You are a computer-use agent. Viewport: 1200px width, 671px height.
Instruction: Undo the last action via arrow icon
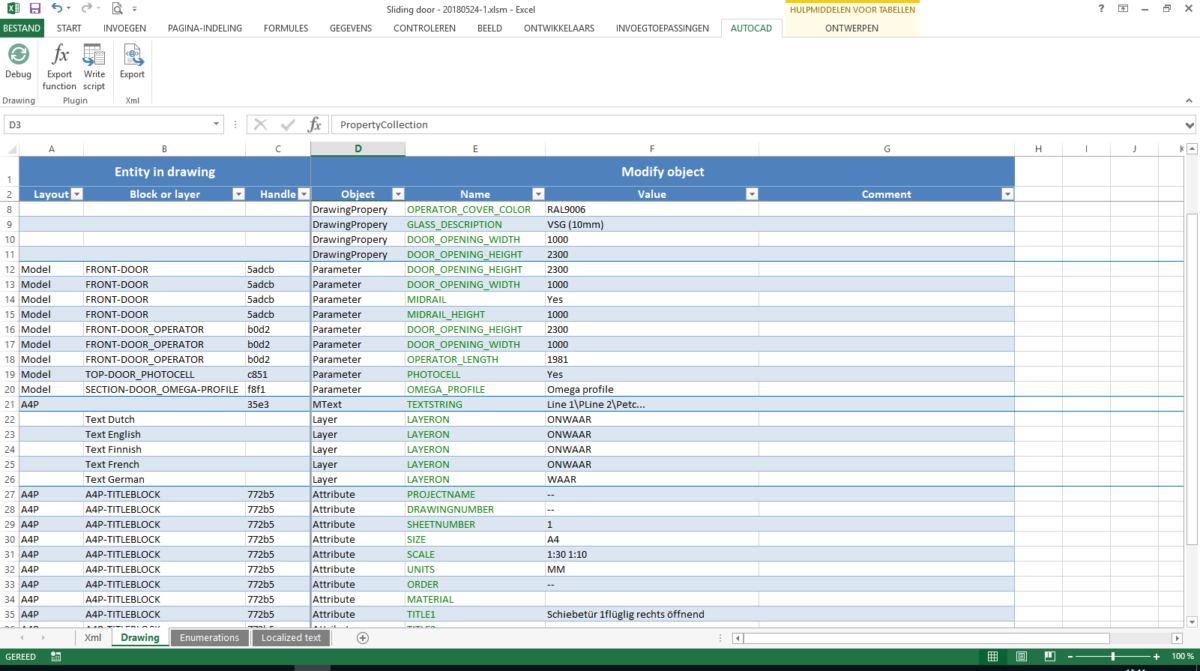56,8
